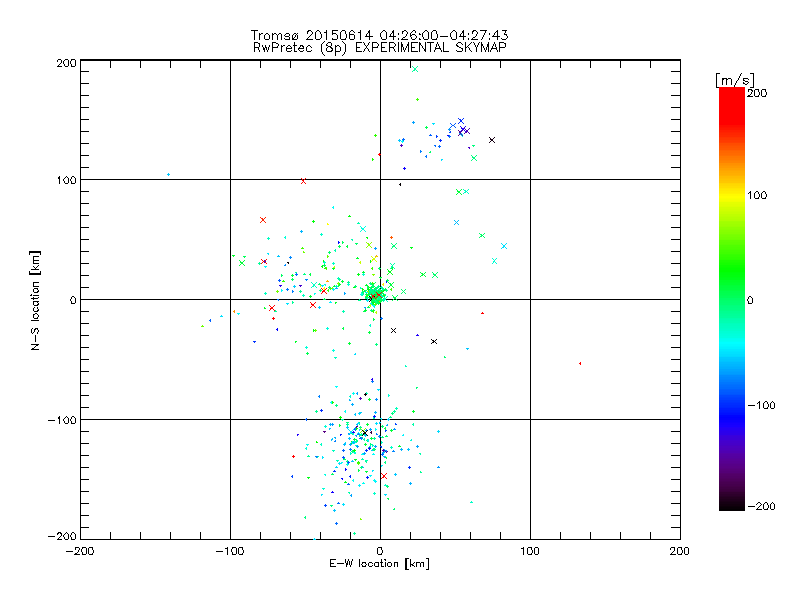Screen dimensions: 800x600
Task: Click the colorbar tick label "100"
Action: 757,195
